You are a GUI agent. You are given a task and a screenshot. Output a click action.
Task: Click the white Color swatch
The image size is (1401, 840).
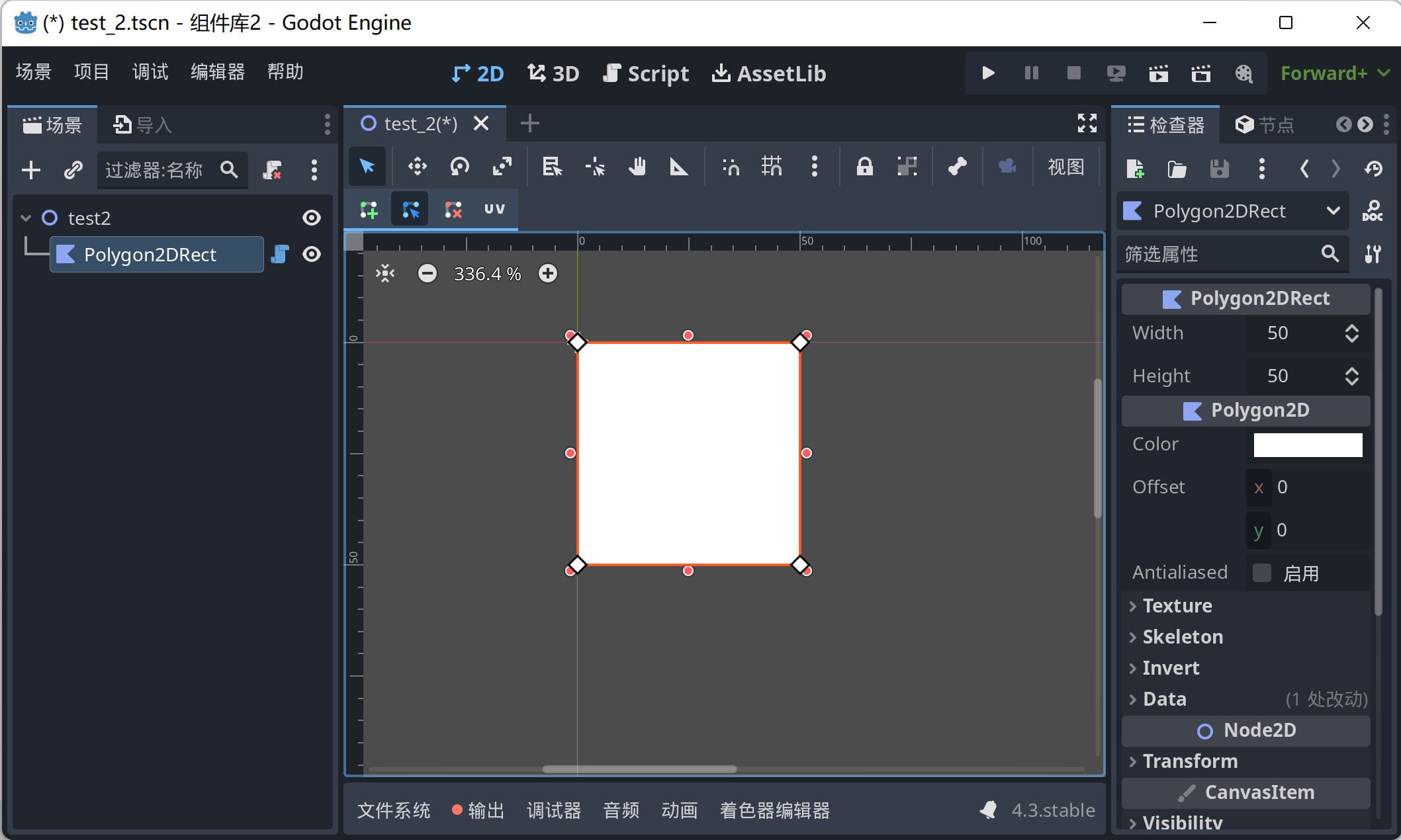pyautogui.click(x=1308, y=444)
